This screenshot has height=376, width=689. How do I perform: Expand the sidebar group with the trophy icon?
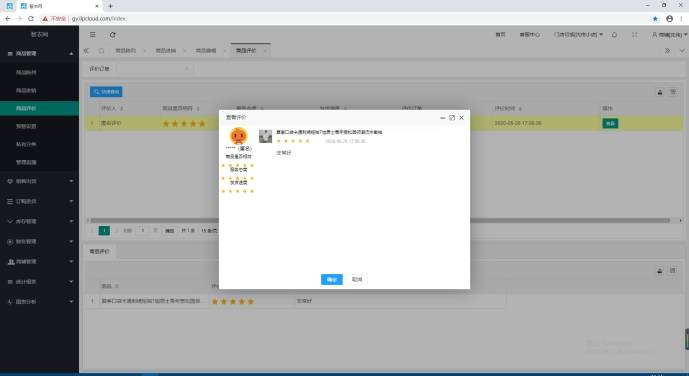tap(40, 181)
